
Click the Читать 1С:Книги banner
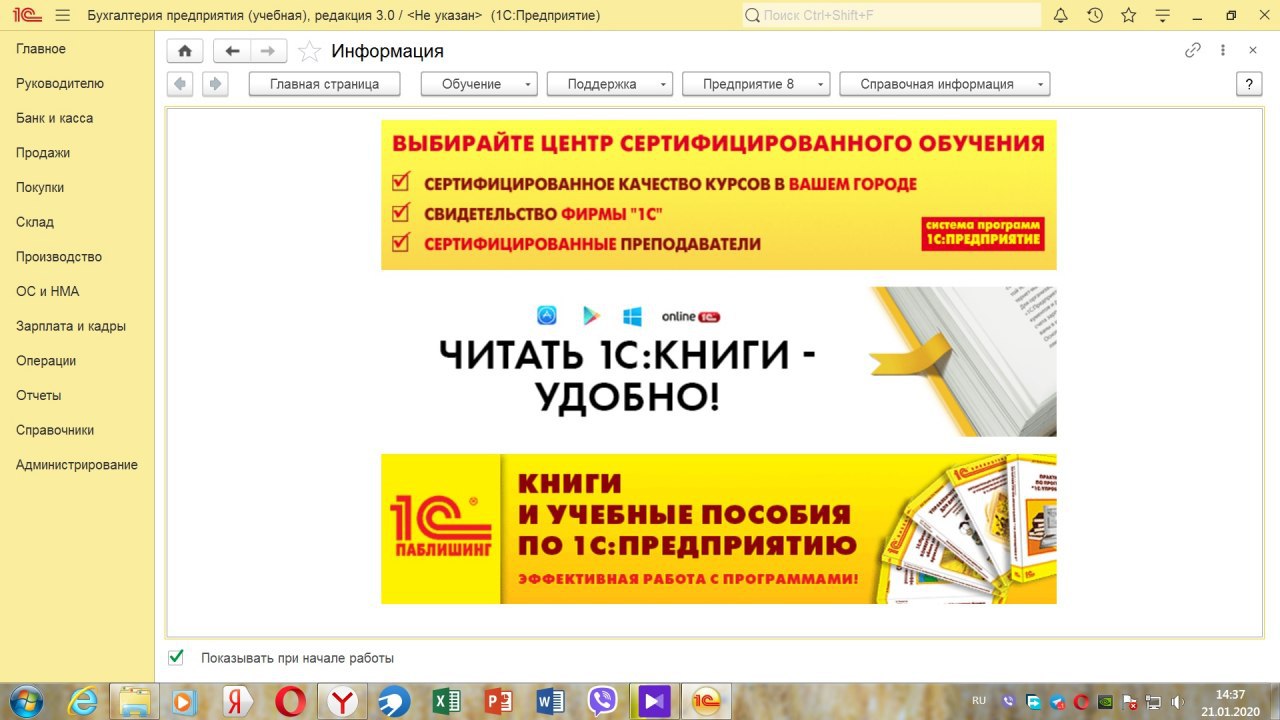[718, 362]
